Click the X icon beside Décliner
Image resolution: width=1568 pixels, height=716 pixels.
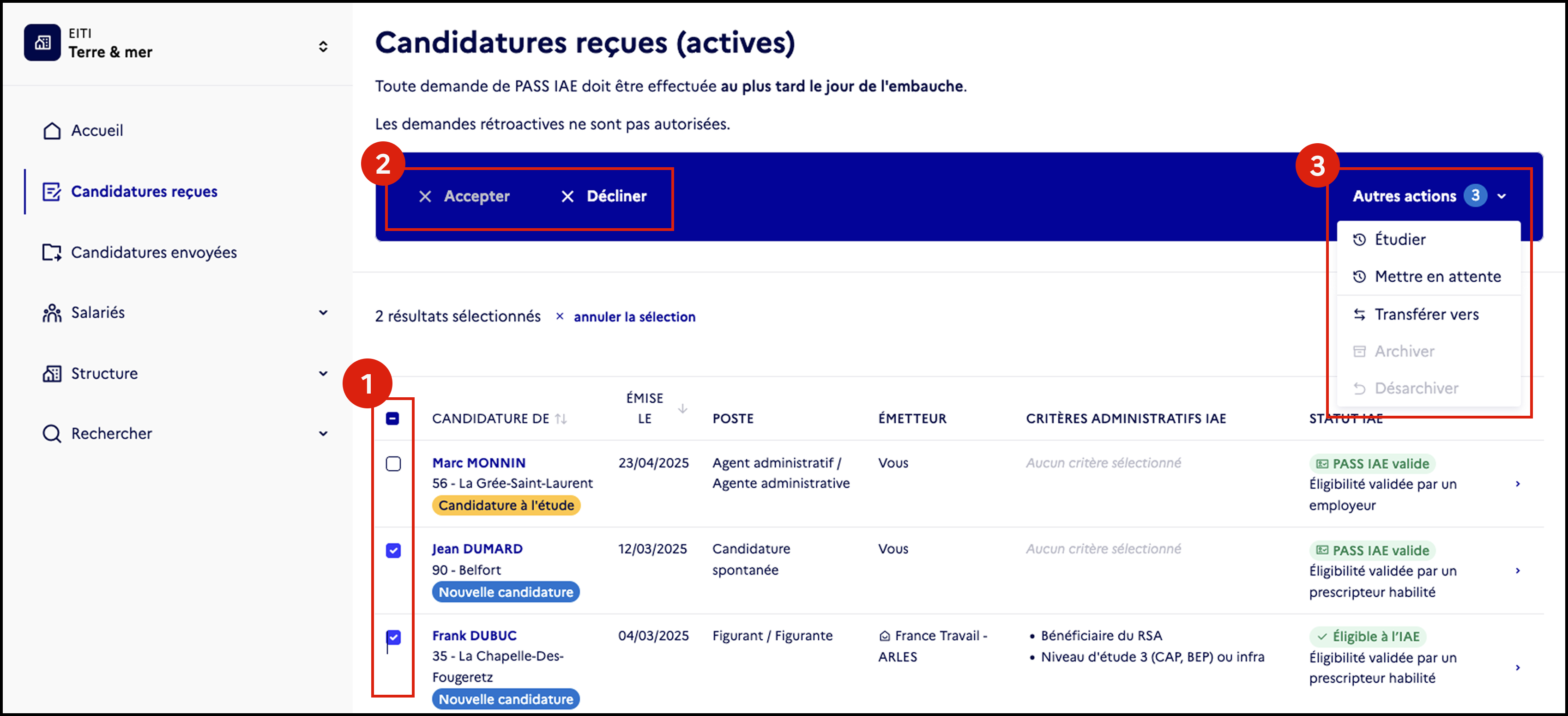567,196
